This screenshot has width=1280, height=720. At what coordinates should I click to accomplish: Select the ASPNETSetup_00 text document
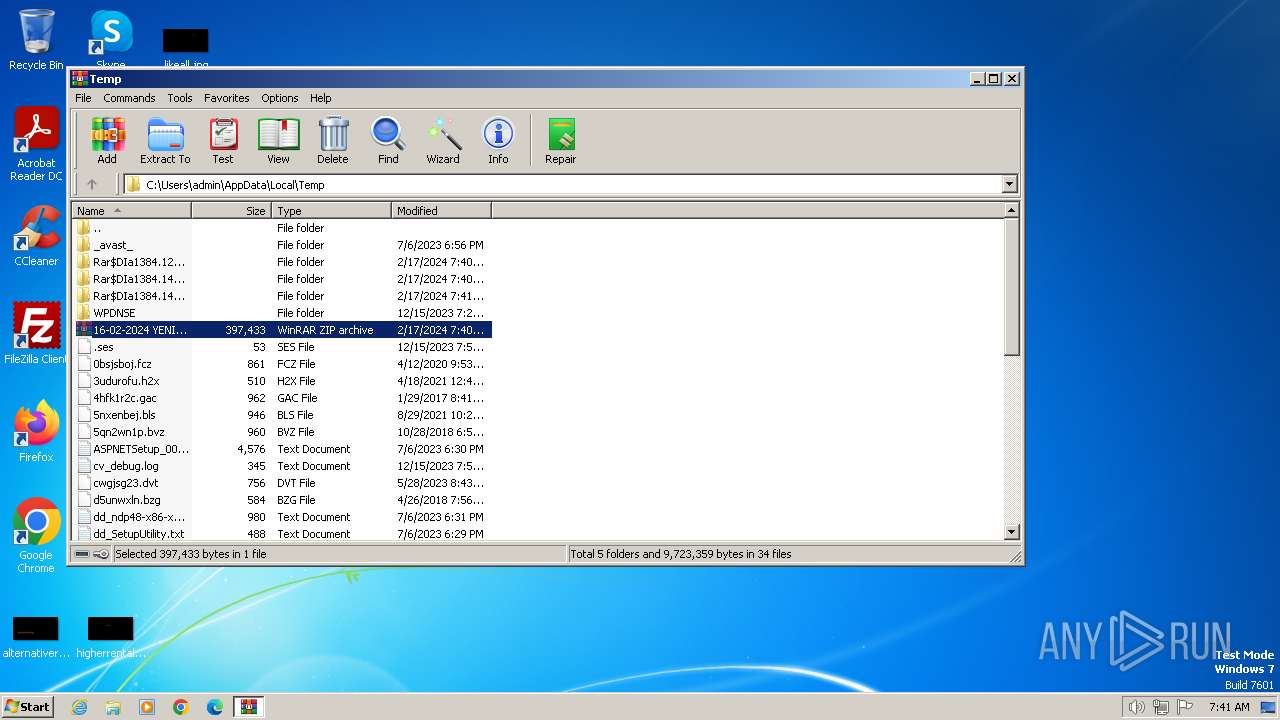tap(282, 449)
